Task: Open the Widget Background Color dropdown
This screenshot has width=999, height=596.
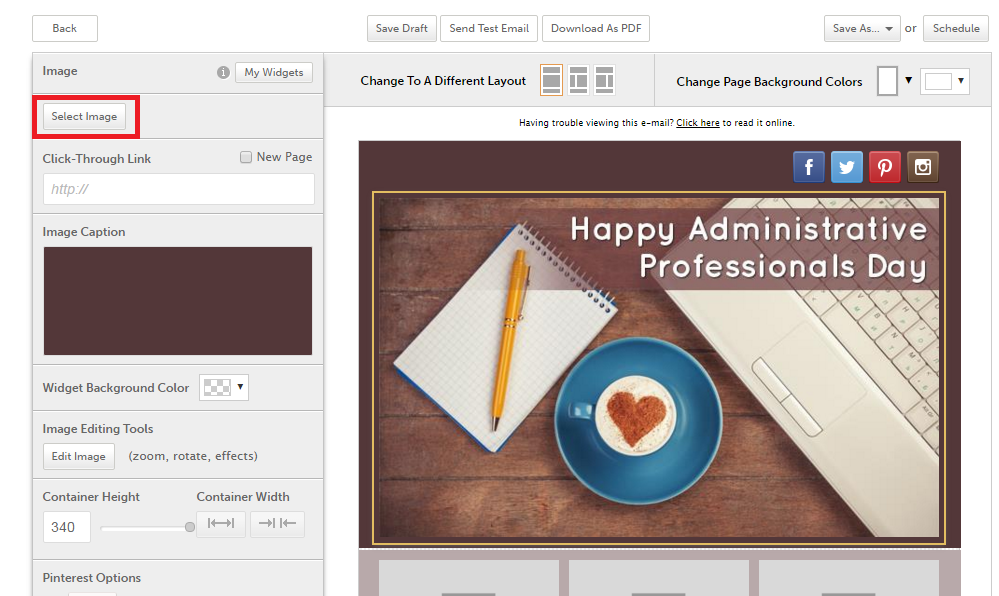Action: coord(224,388)
